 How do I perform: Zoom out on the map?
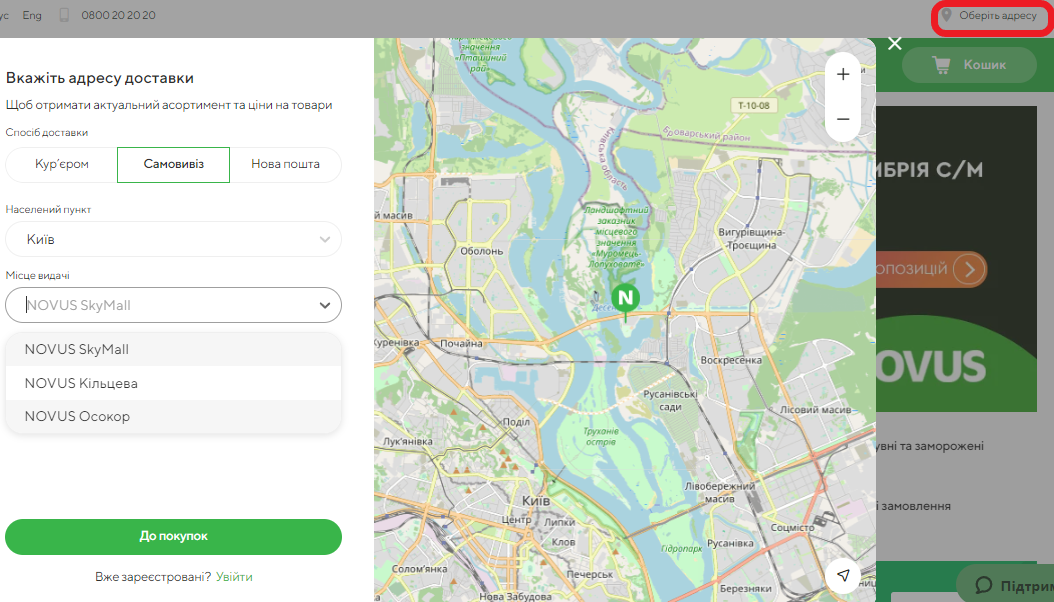[x=843, y=119]
